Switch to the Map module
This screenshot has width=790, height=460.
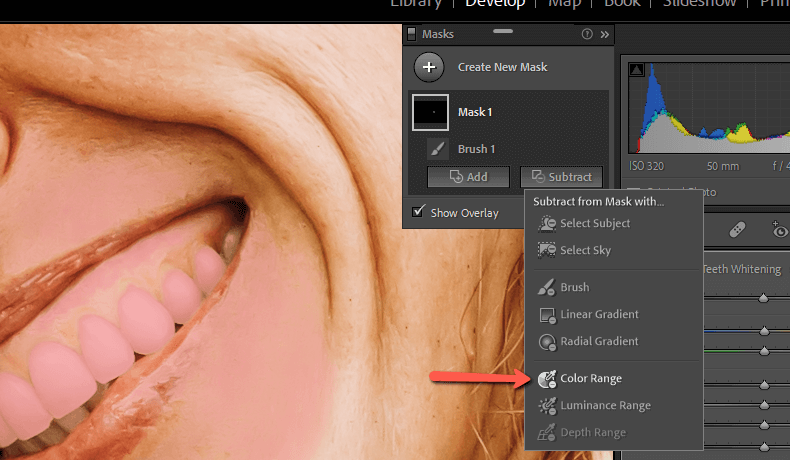point(565,4)
